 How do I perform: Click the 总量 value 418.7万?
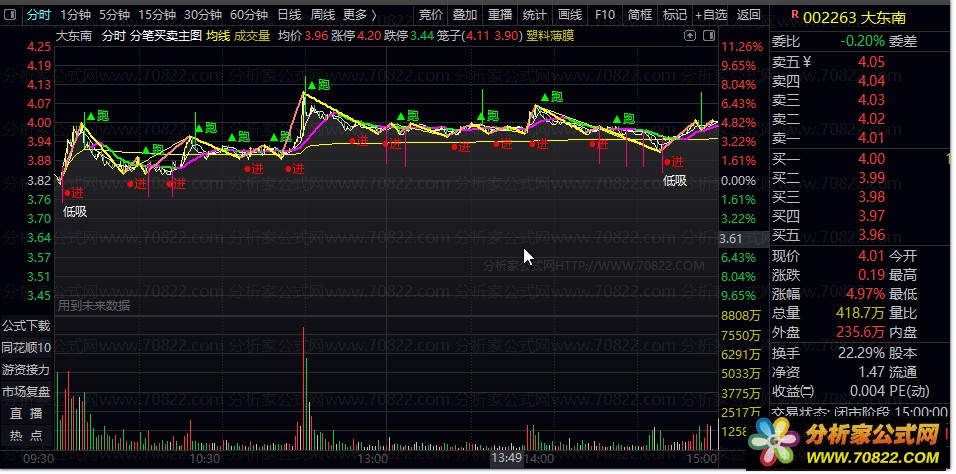tap(860, 313)
